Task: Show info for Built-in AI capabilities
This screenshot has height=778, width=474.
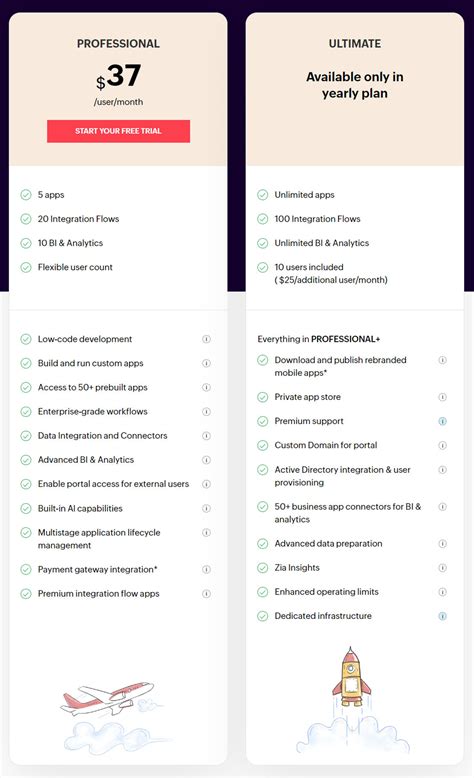Action: pos(206,509)
